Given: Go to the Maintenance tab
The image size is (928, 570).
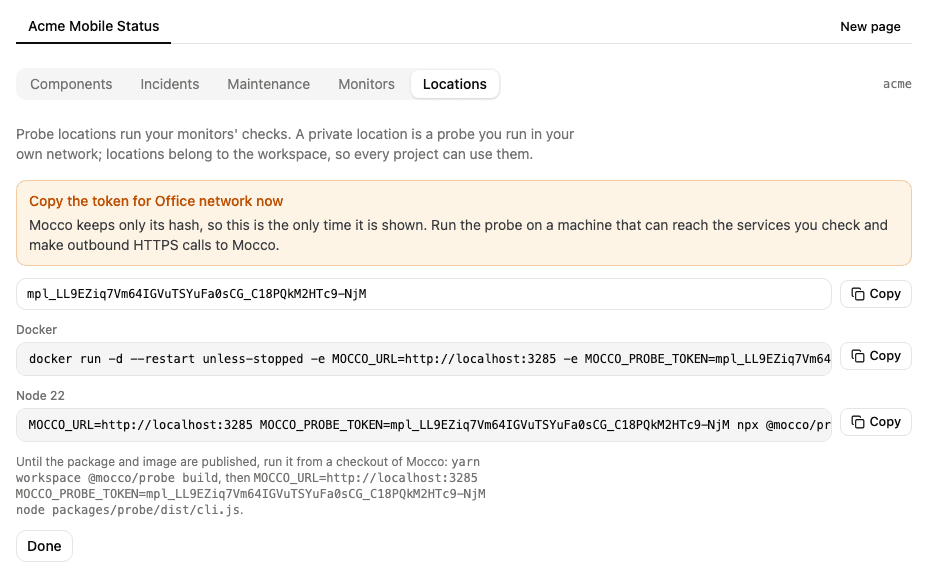Looking at the screenshot, I should [268, 84].
